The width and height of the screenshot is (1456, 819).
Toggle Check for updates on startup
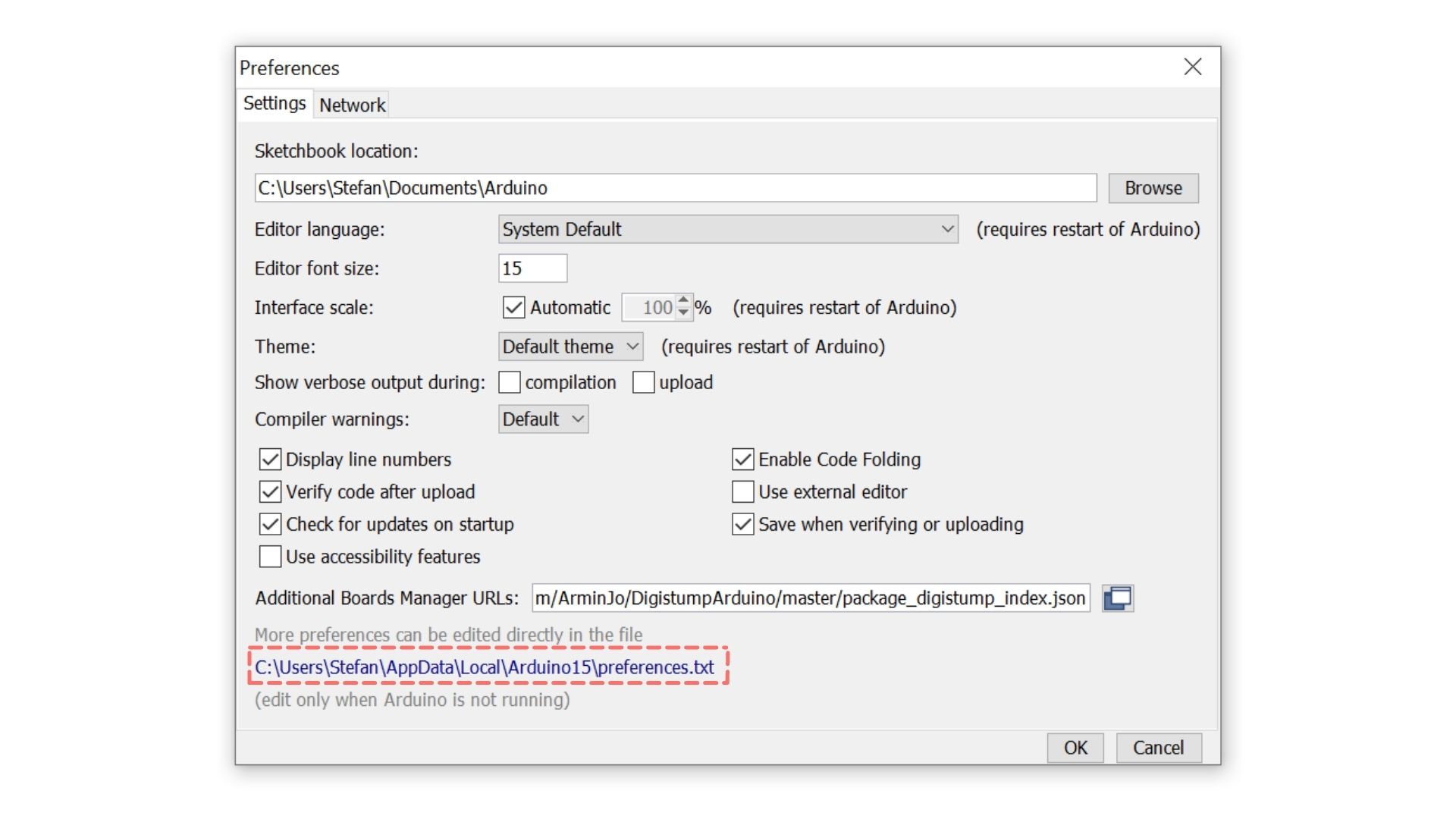pos(270,524)
